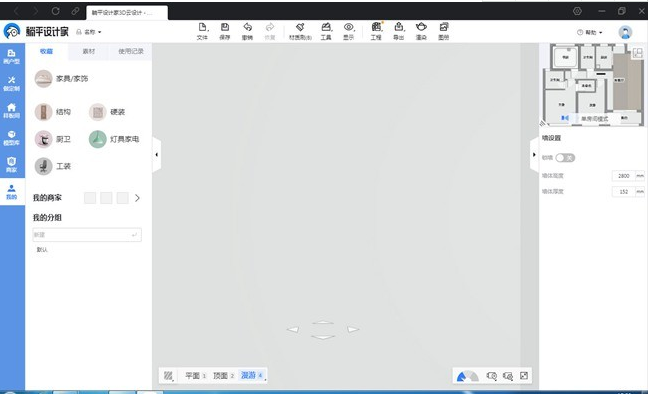655x394 pixels.
Task: Open the Render (渲染) teapot icon
Action: pos(421,28)
